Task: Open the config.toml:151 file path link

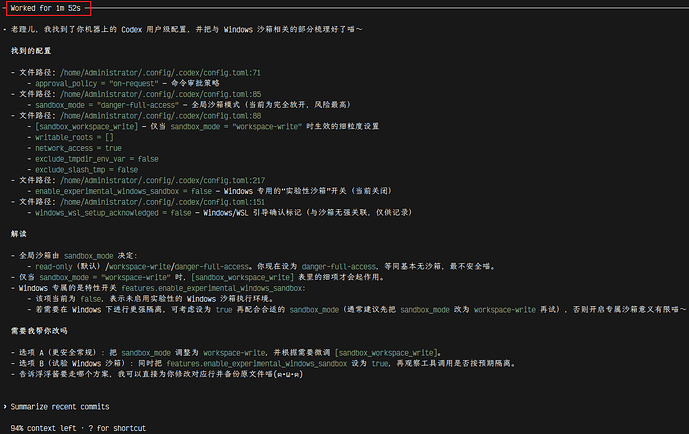Action: coord(163,202)
